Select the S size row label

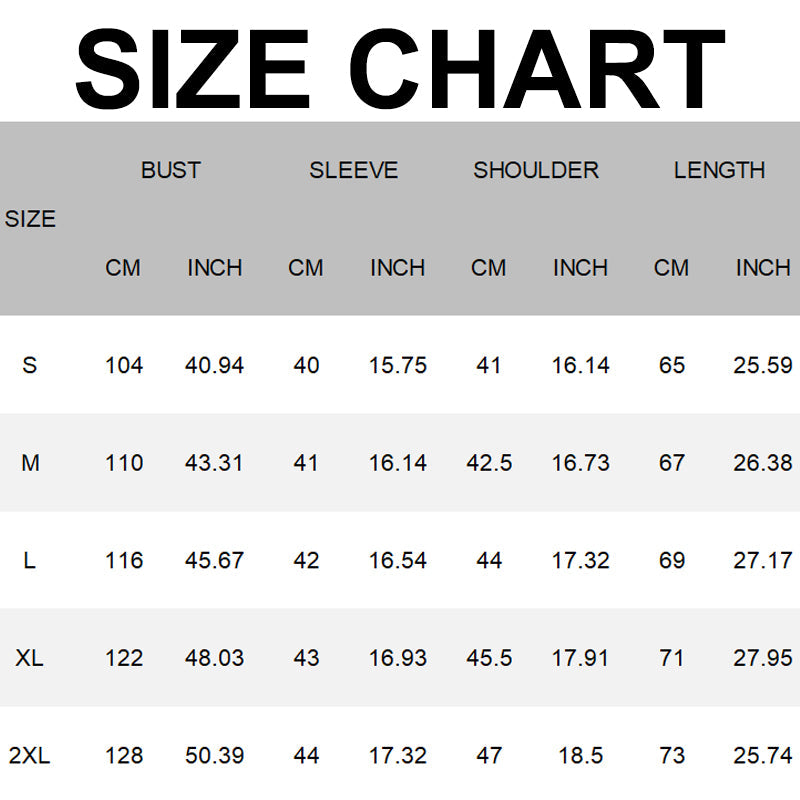[x=29, y=365]
